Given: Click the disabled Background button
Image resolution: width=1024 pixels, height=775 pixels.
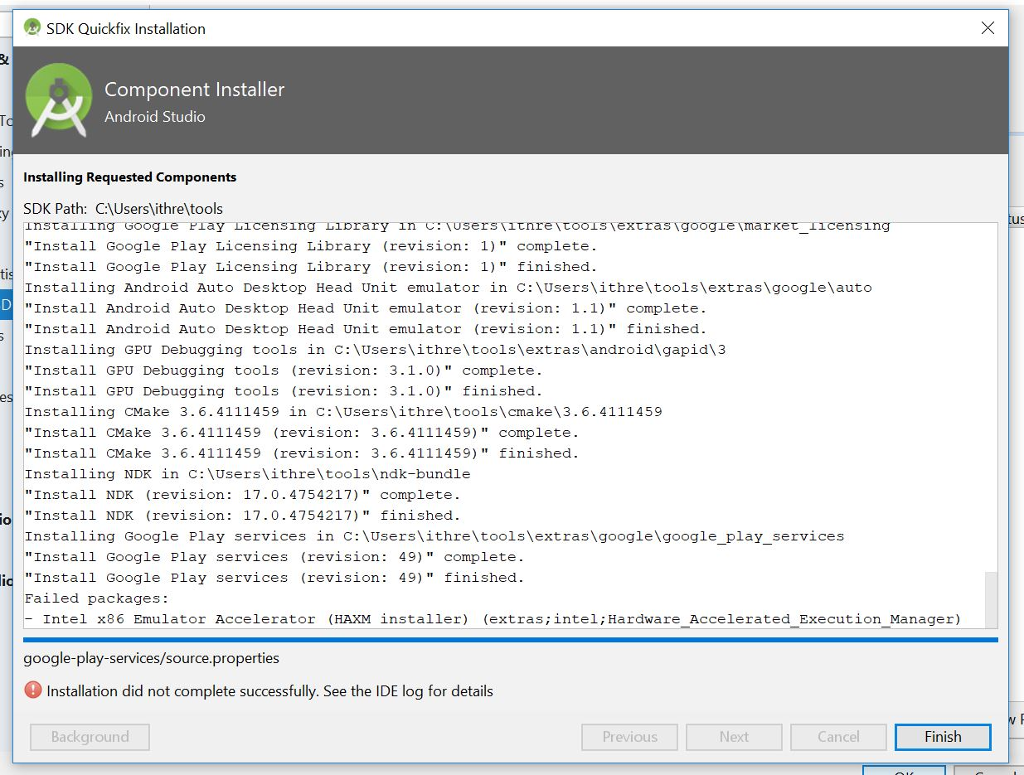Looking at the screenshot, I should 89,737.
